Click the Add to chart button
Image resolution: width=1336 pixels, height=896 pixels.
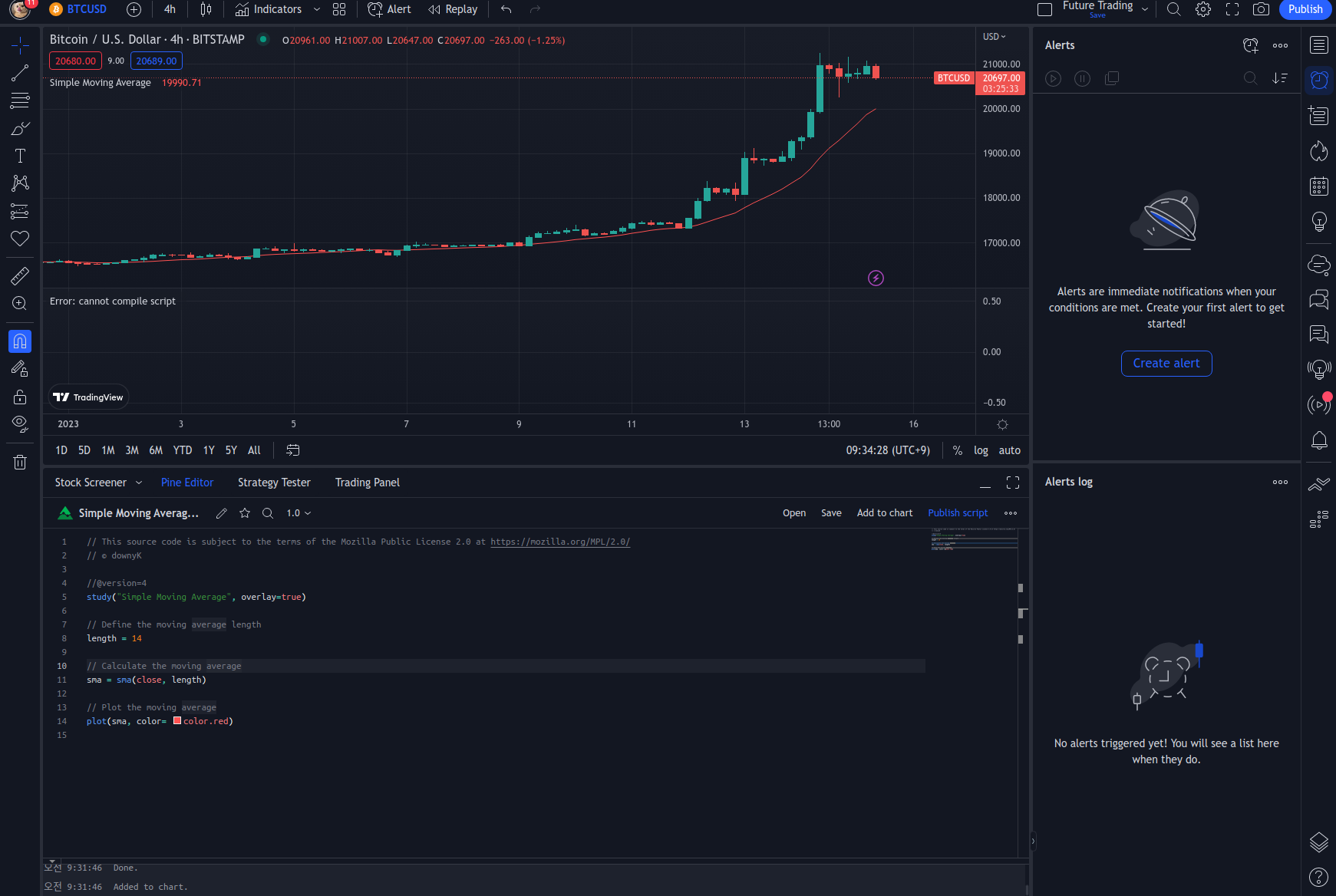[885, 513]
